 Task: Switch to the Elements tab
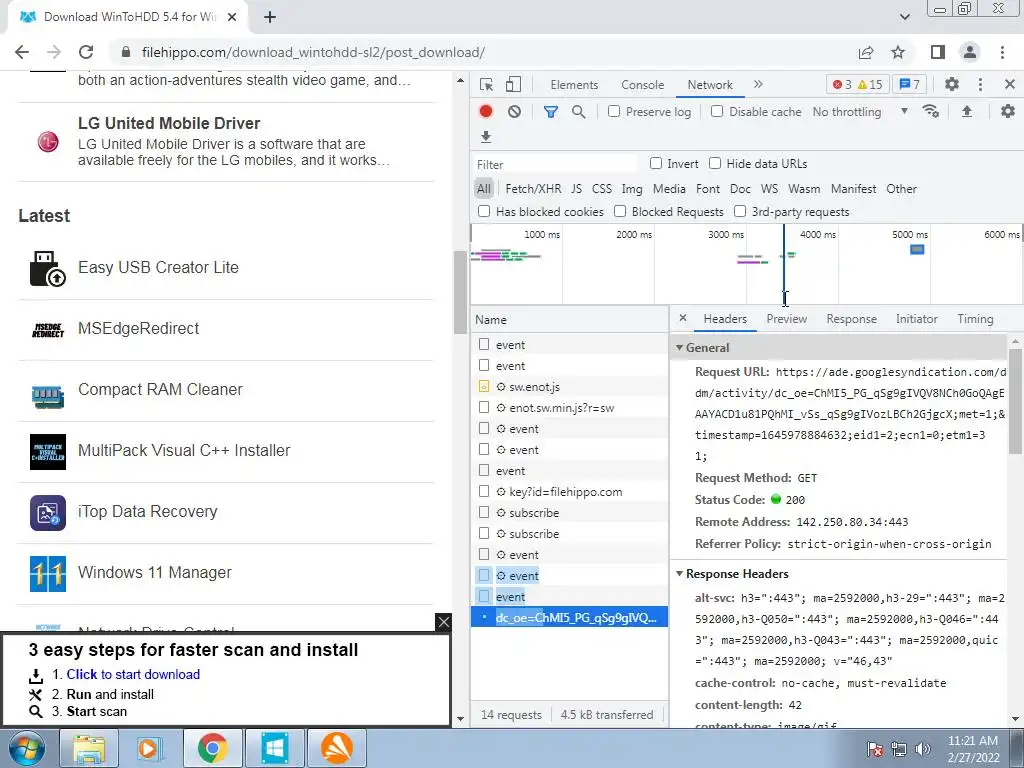pos(573,85)
